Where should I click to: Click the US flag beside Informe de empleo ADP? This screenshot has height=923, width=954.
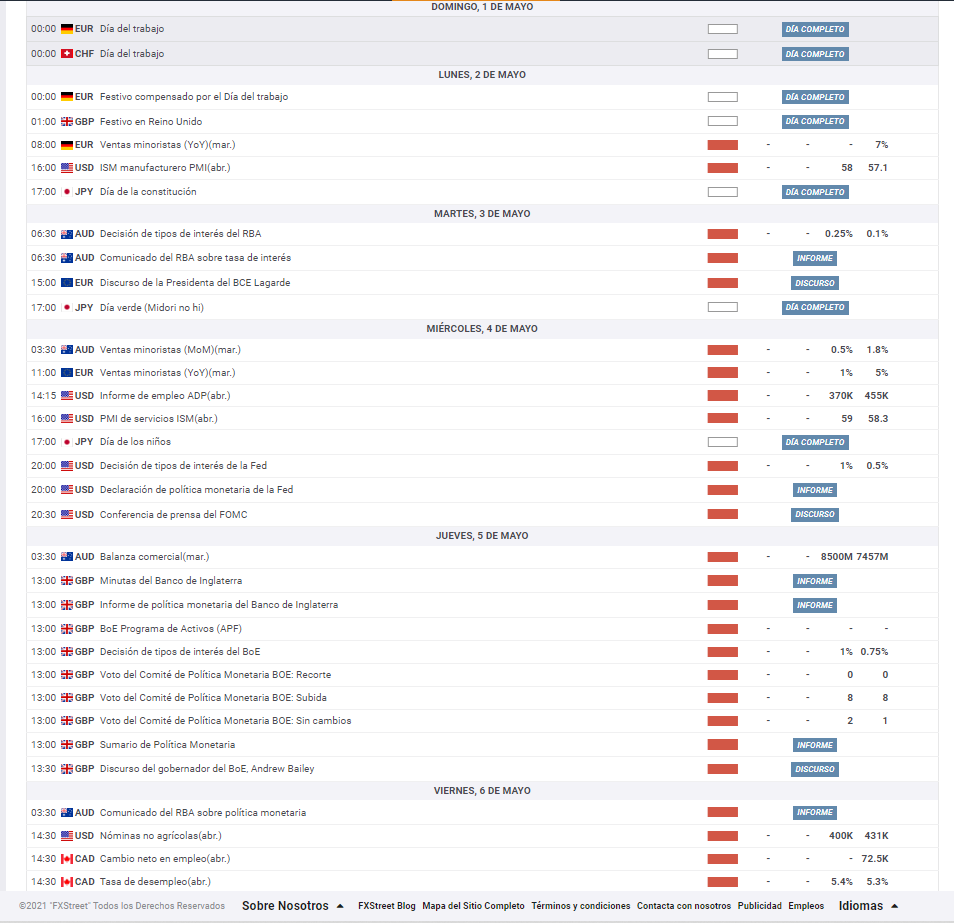pos(67,396)
